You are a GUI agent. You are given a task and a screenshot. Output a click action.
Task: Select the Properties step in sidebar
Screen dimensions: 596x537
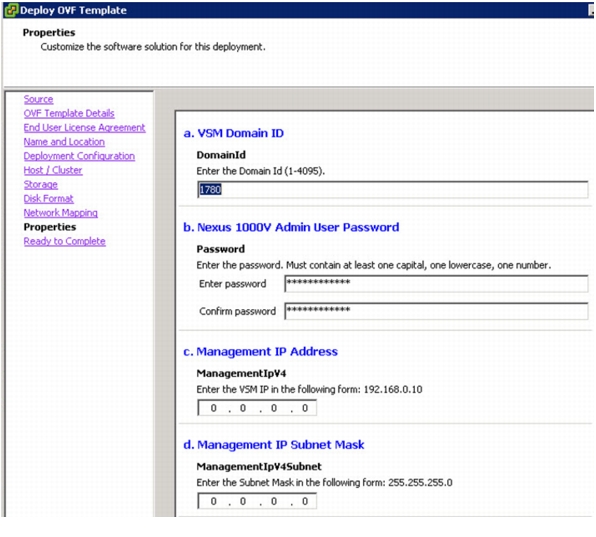click(50, 227)
